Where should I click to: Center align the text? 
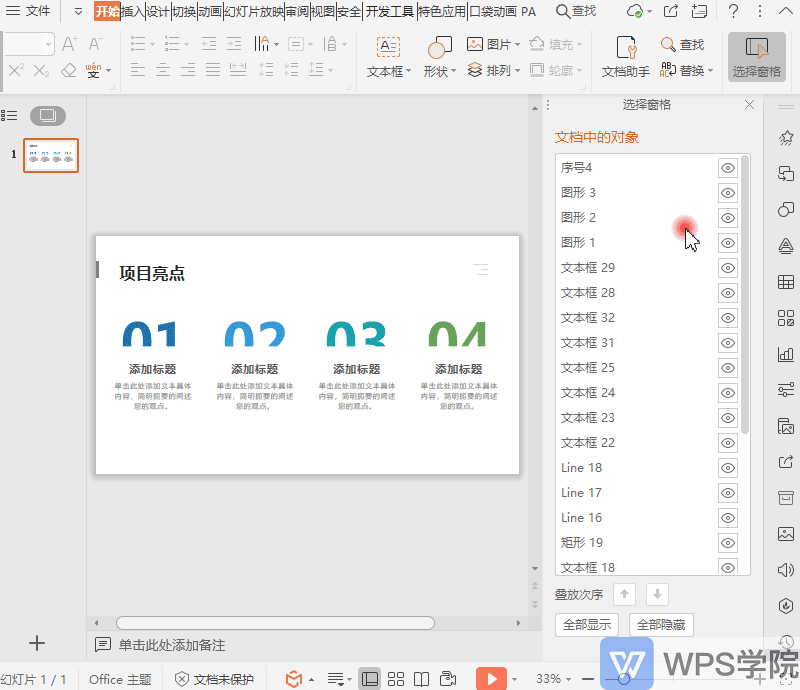pyautogui.click(x=163, y=69)
